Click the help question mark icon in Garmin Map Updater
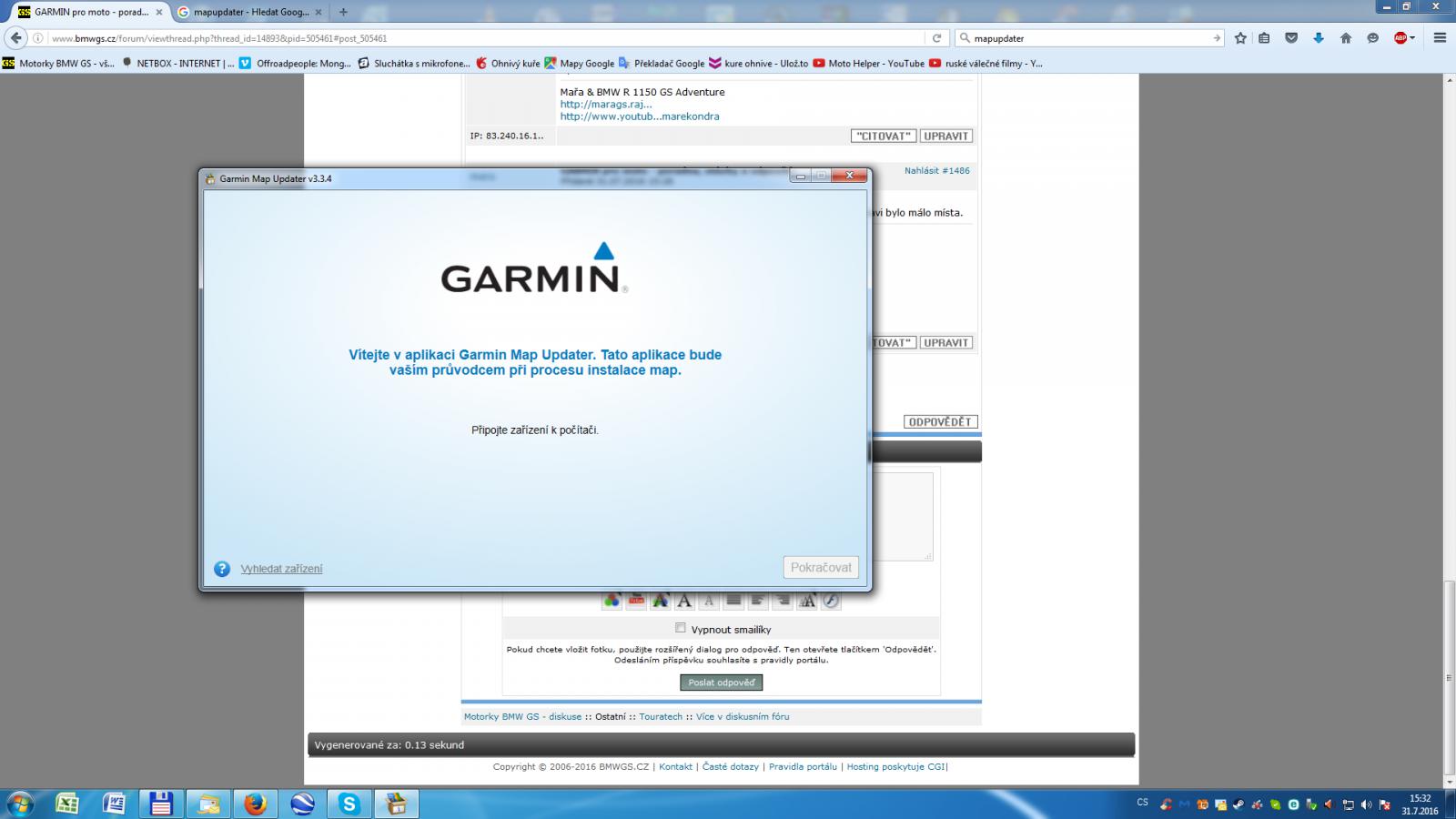This screenshot has width=1456, height=819. (222, 569)
